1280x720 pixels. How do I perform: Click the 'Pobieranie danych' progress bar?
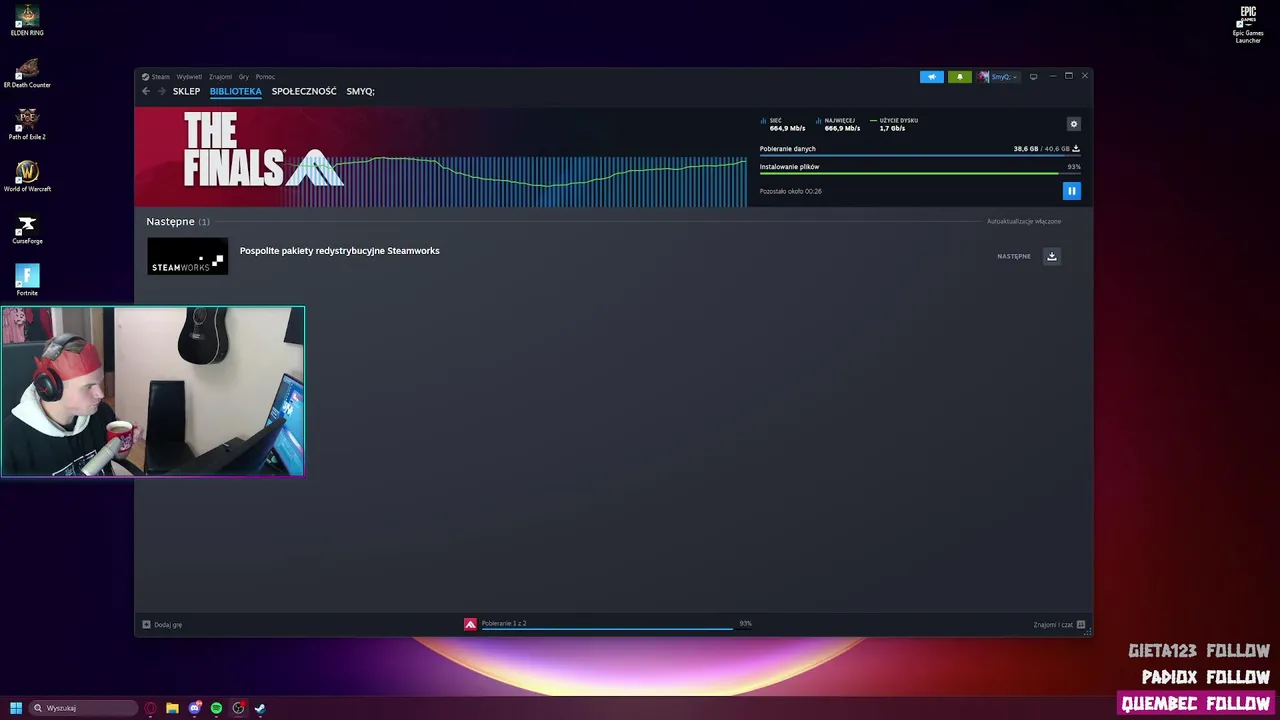(x=920, y=155)
